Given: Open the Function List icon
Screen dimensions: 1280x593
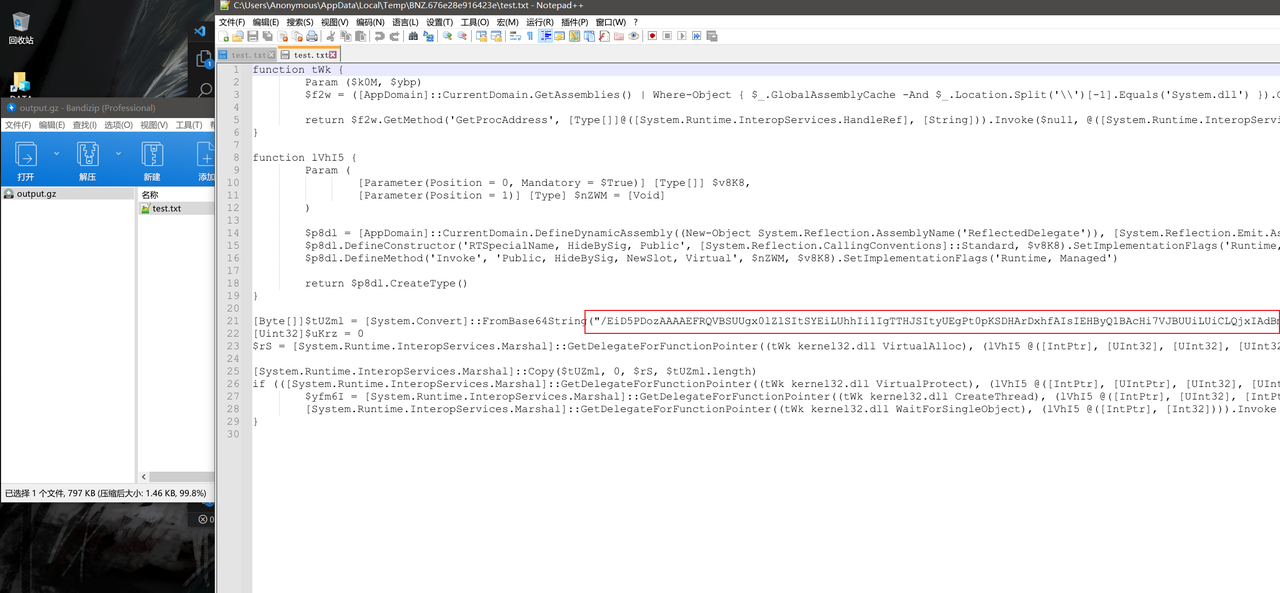Looking at the screenshot, I should [604, 36].
